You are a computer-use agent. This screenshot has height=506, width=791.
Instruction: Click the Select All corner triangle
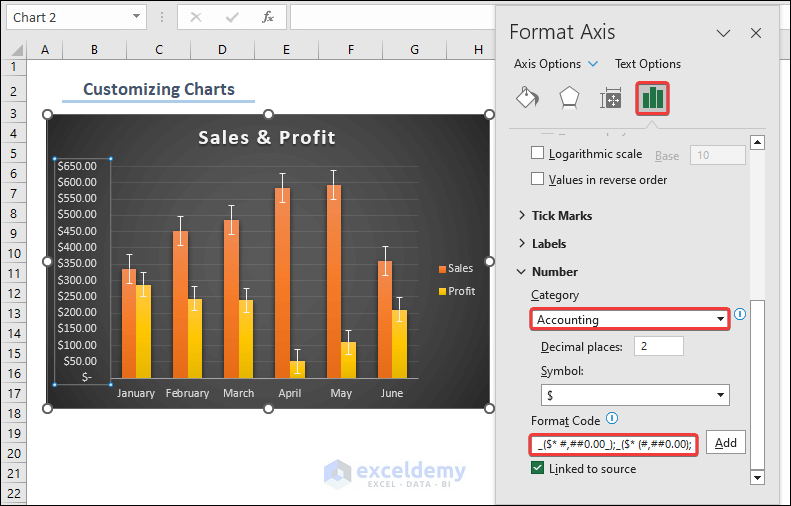click(x=17, y=50)
